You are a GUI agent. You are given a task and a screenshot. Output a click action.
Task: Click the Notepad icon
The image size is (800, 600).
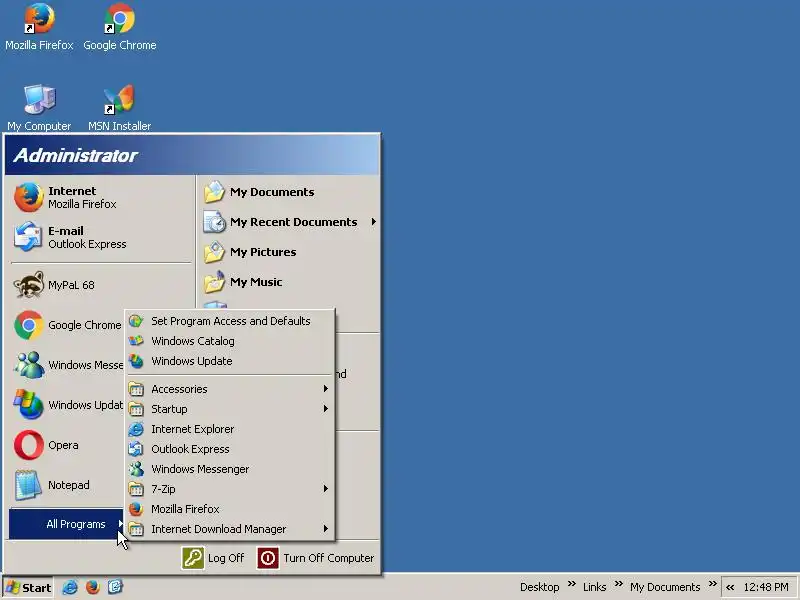tap(29, 485)
